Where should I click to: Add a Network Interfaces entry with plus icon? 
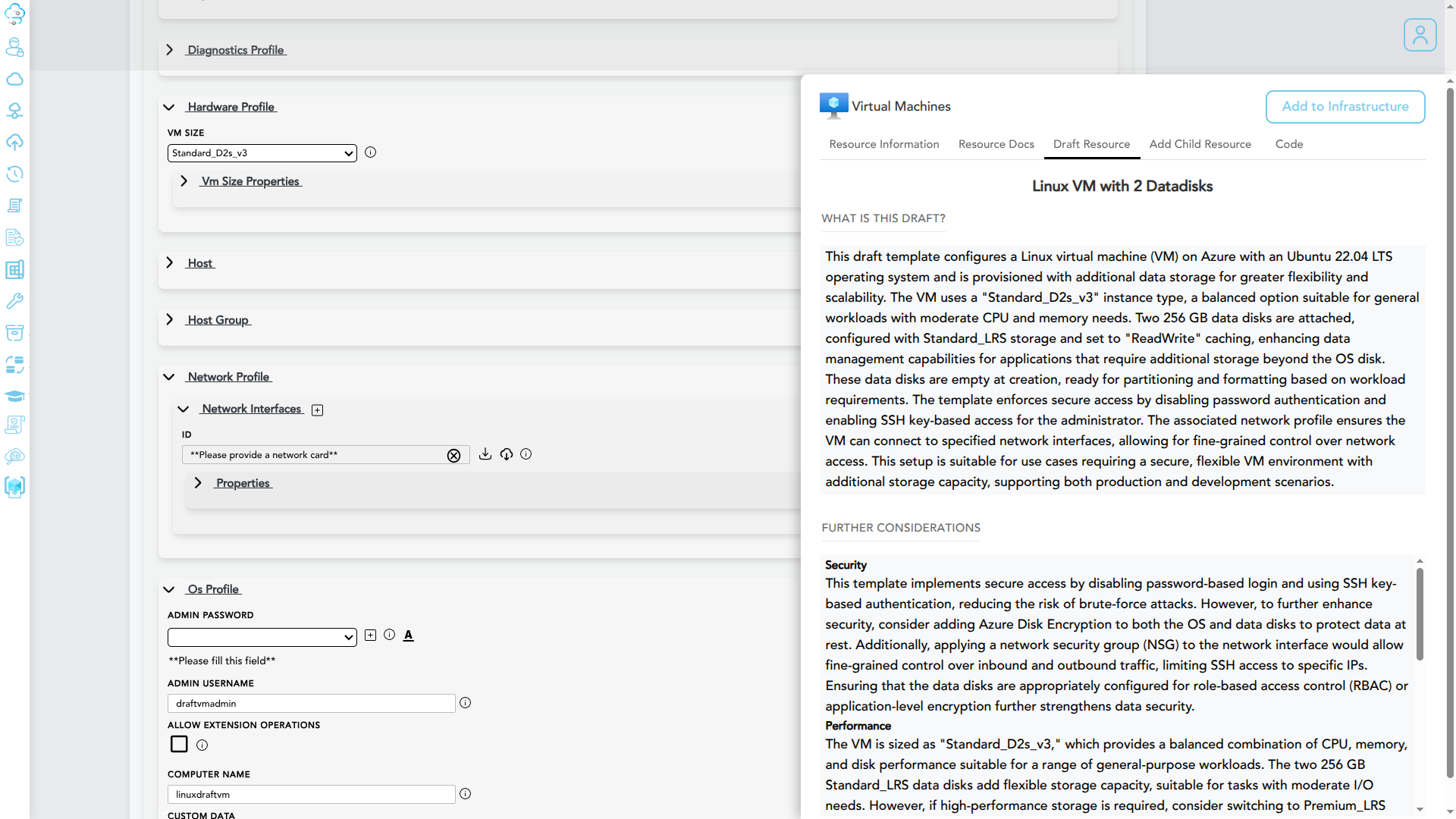318,410
